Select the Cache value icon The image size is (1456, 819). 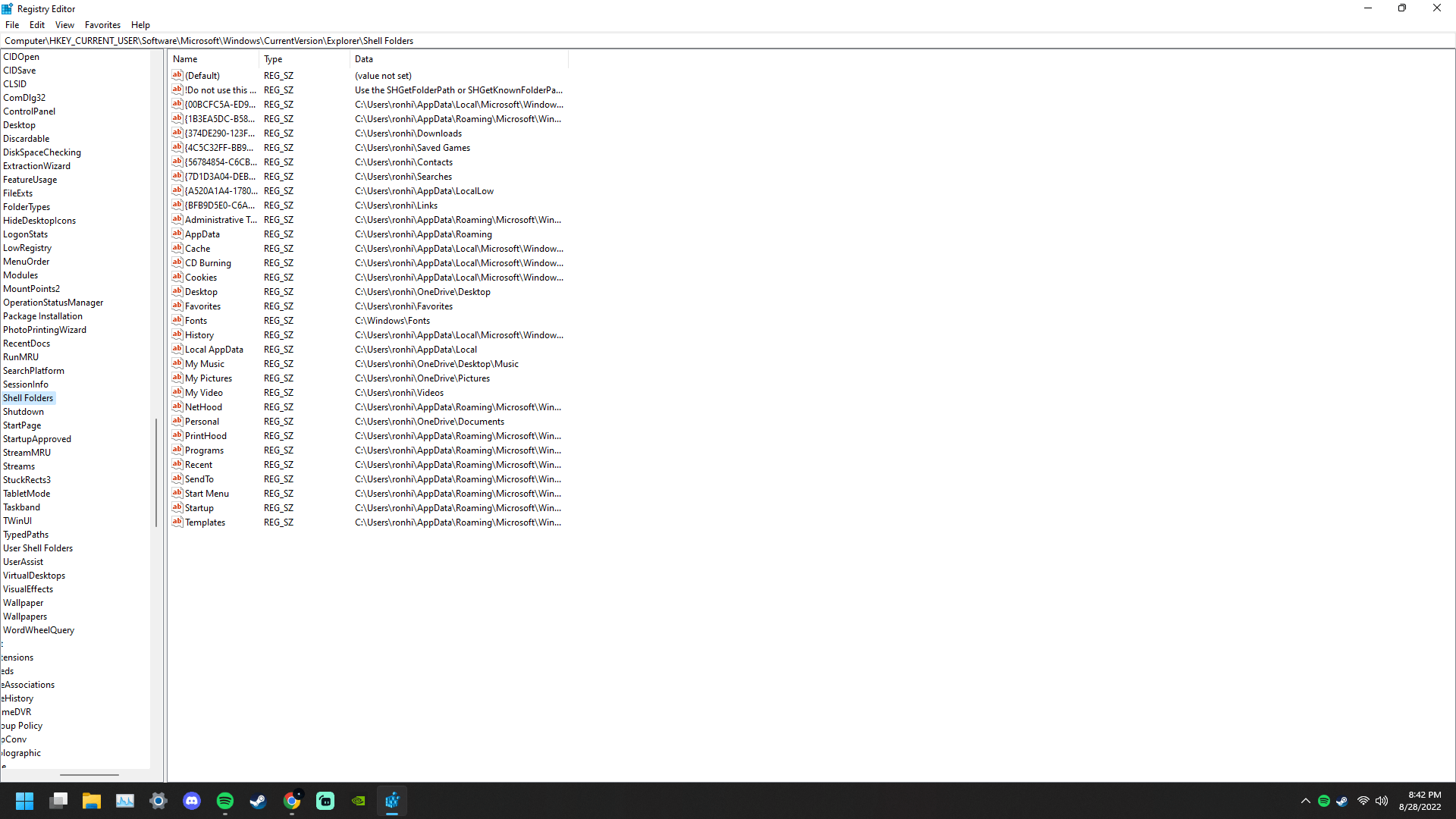177,248
